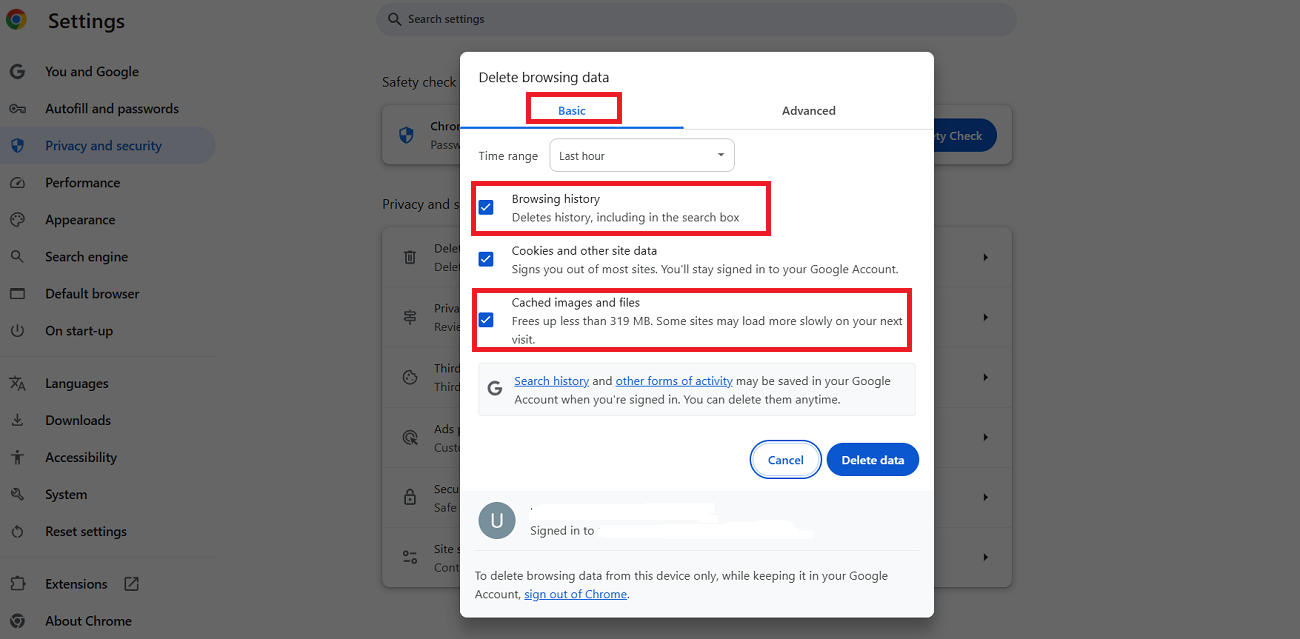
Task: Open the Search history link
Action: point(551,380)
